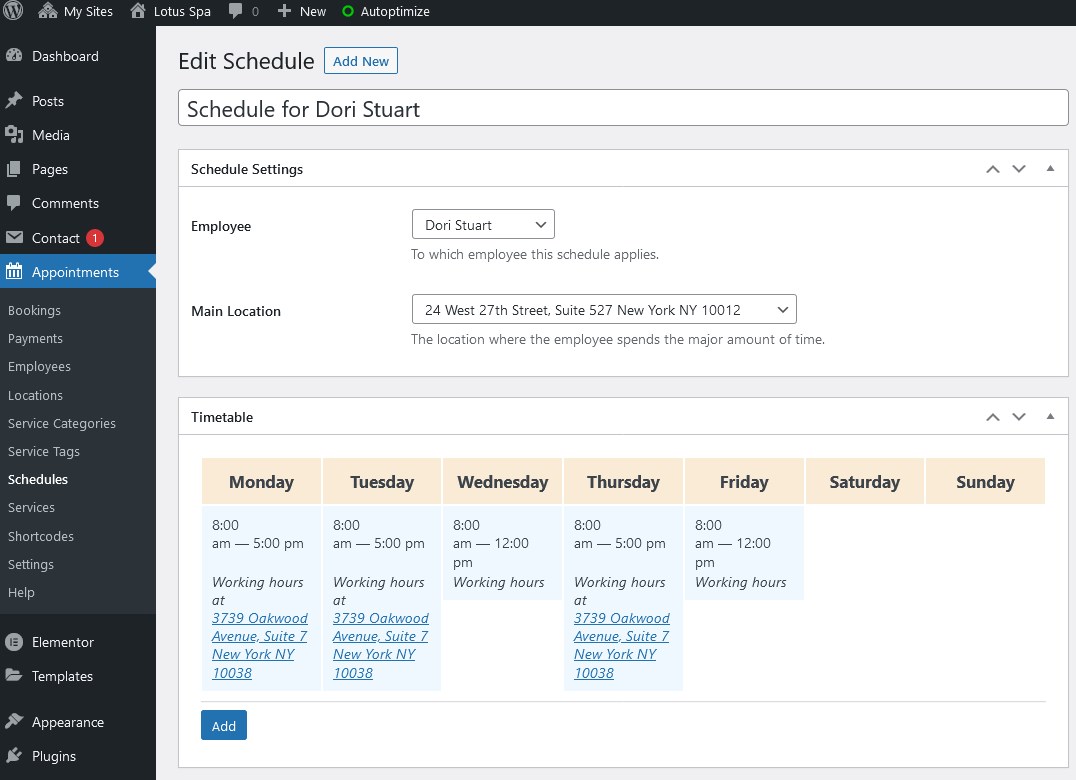Click the plus icon beside New
The width and height of the screenshot is (1076, 780).
tap(284, 11)
